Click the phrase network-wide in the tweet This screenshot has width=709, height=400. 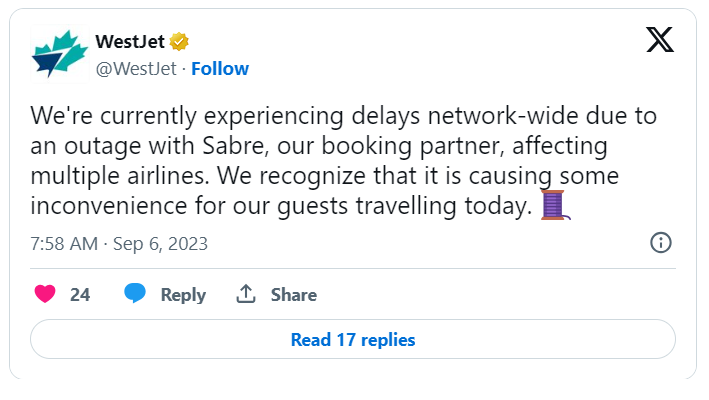[x=503, y=116]
